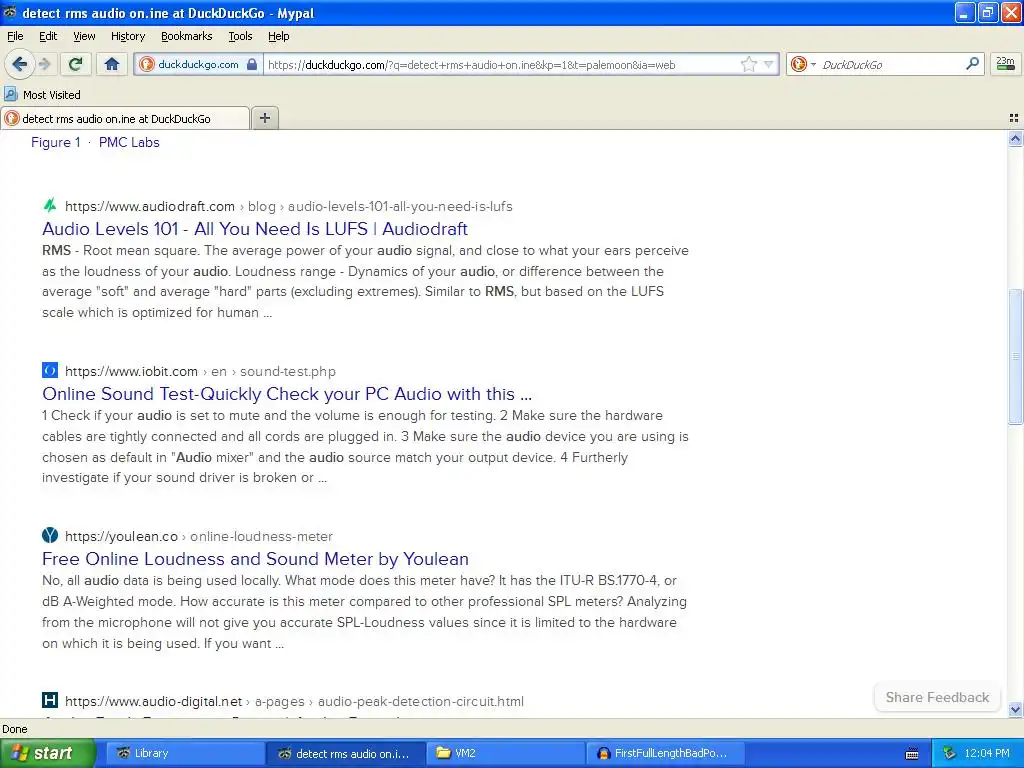
Task: Select the DuckDuckGo search results tab
Action: pos(125,118)
